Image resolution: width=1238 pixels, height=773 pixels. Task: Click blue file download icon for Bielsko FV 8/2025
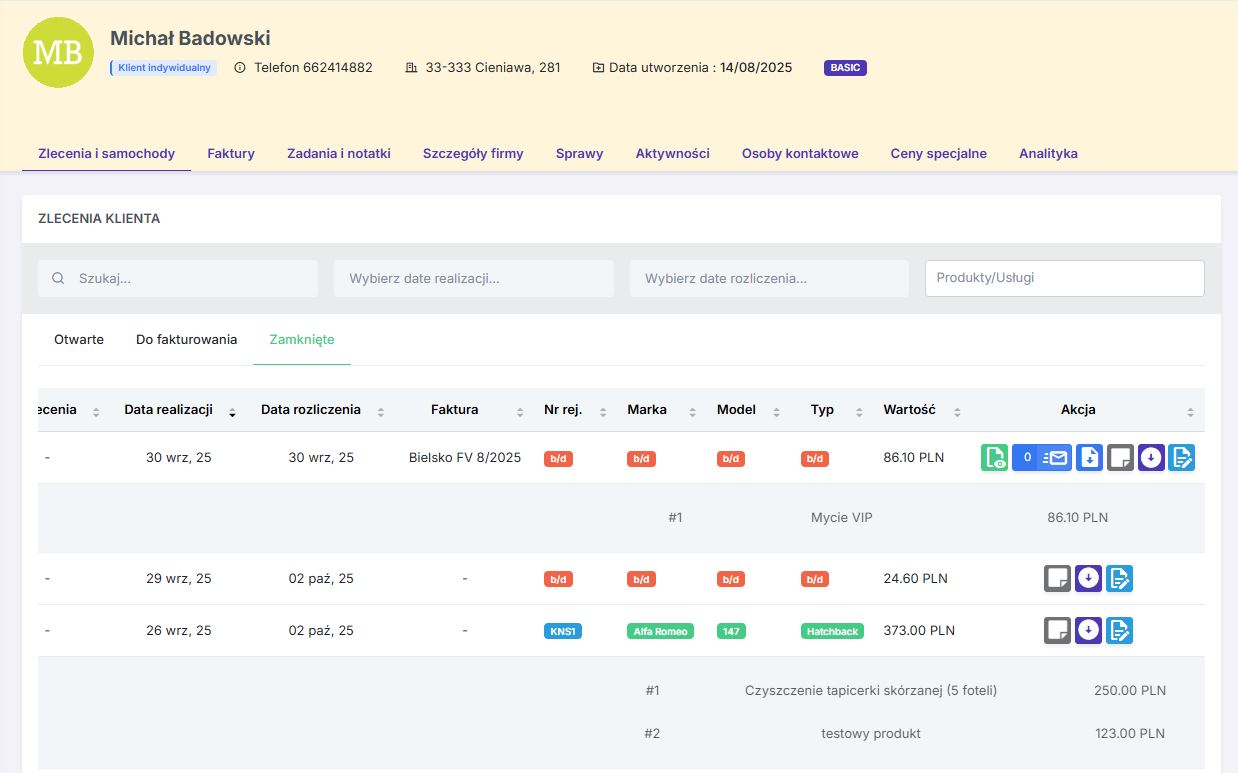pyautogui.click(x=1089, y=458)
